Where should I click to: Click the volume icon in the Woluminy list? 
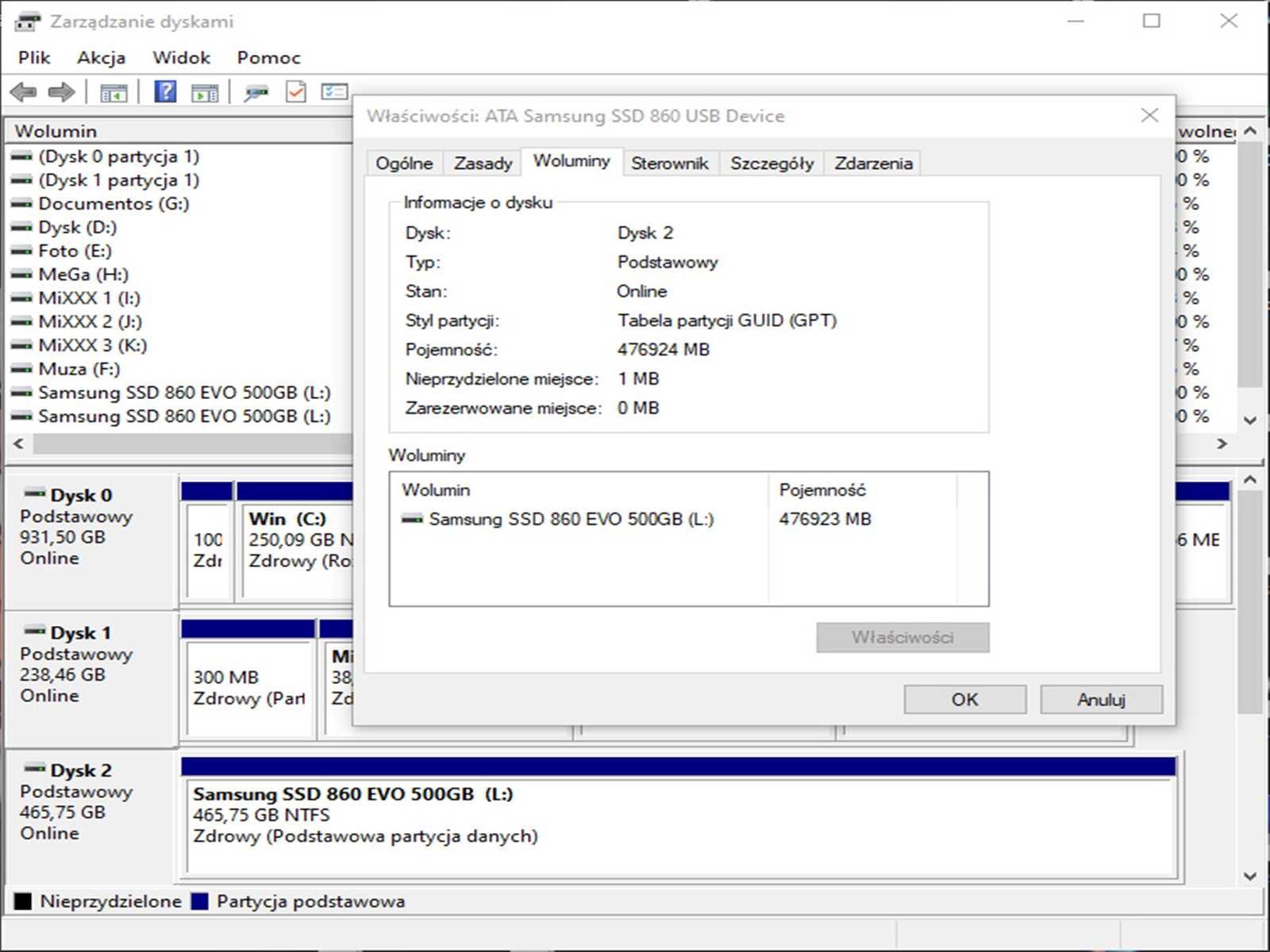tap(412, 519)
